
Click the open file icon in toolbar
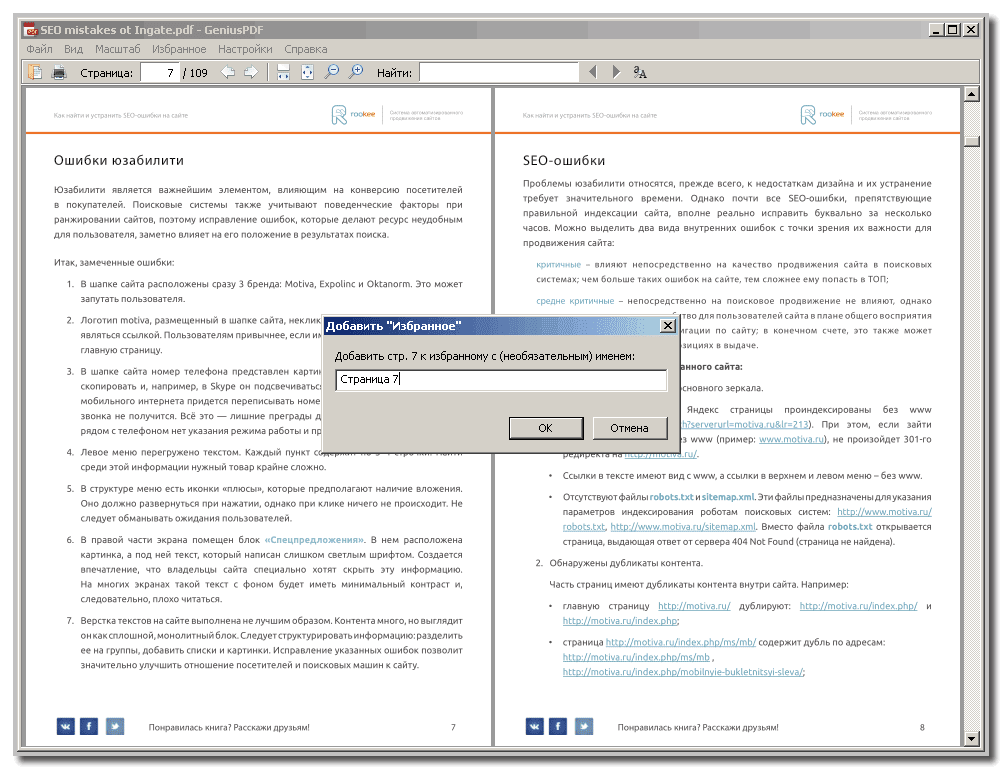[x=35, y=72]
